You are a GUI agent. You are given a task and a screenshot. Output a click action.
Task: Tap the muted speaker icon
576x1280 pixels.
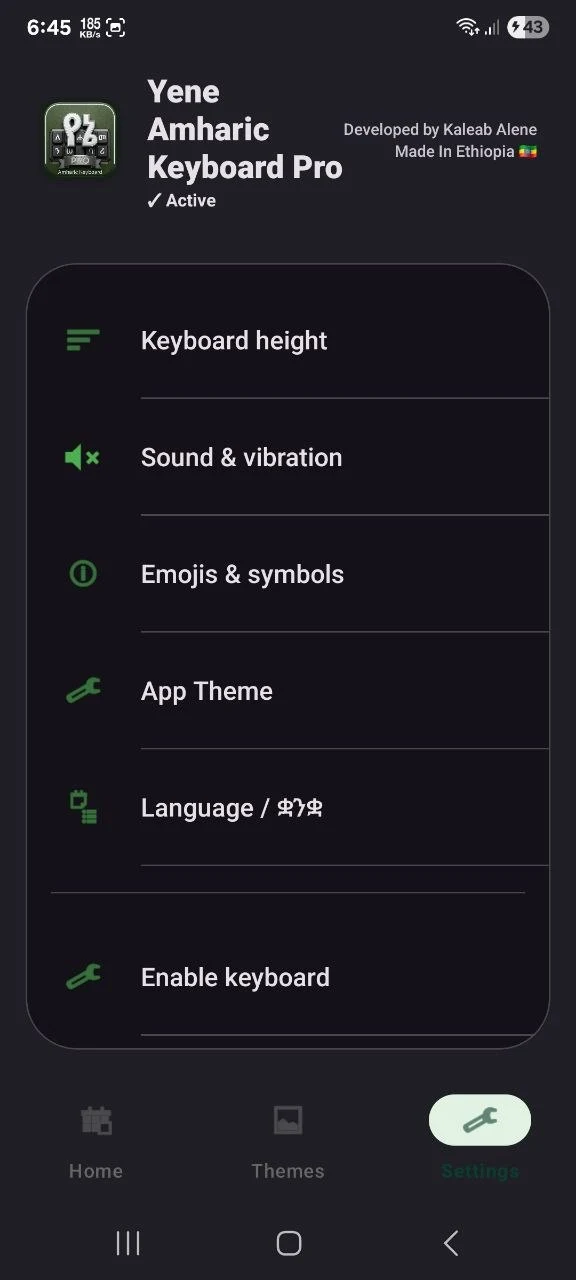point(82,458)
